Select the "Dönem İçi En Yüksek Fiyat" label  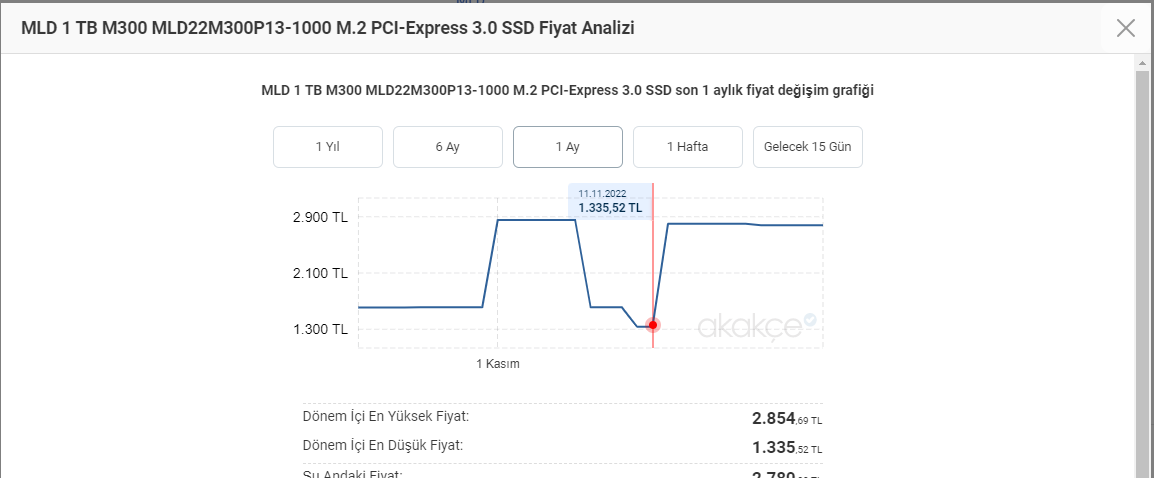[386, 416]
